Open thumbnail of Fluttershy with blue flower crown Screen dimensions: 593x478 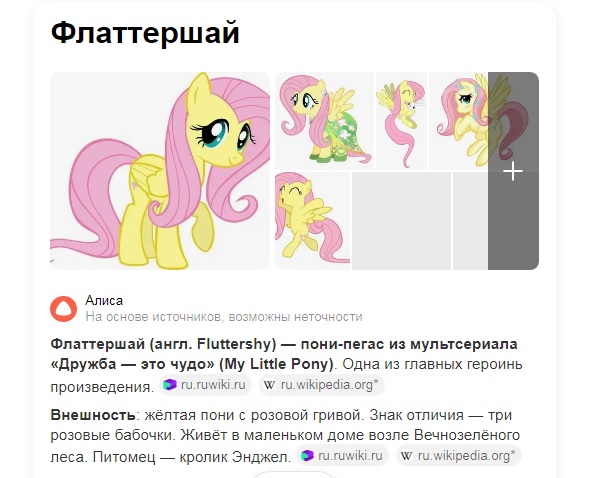pos(458,121)
